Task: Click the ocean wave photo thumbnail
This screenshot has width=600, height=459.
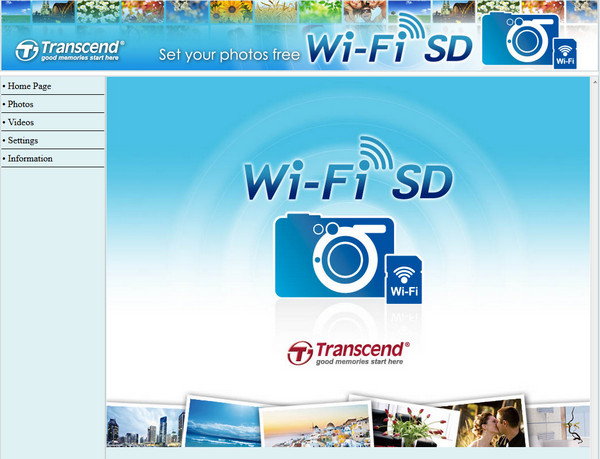Action: [224, 422]
